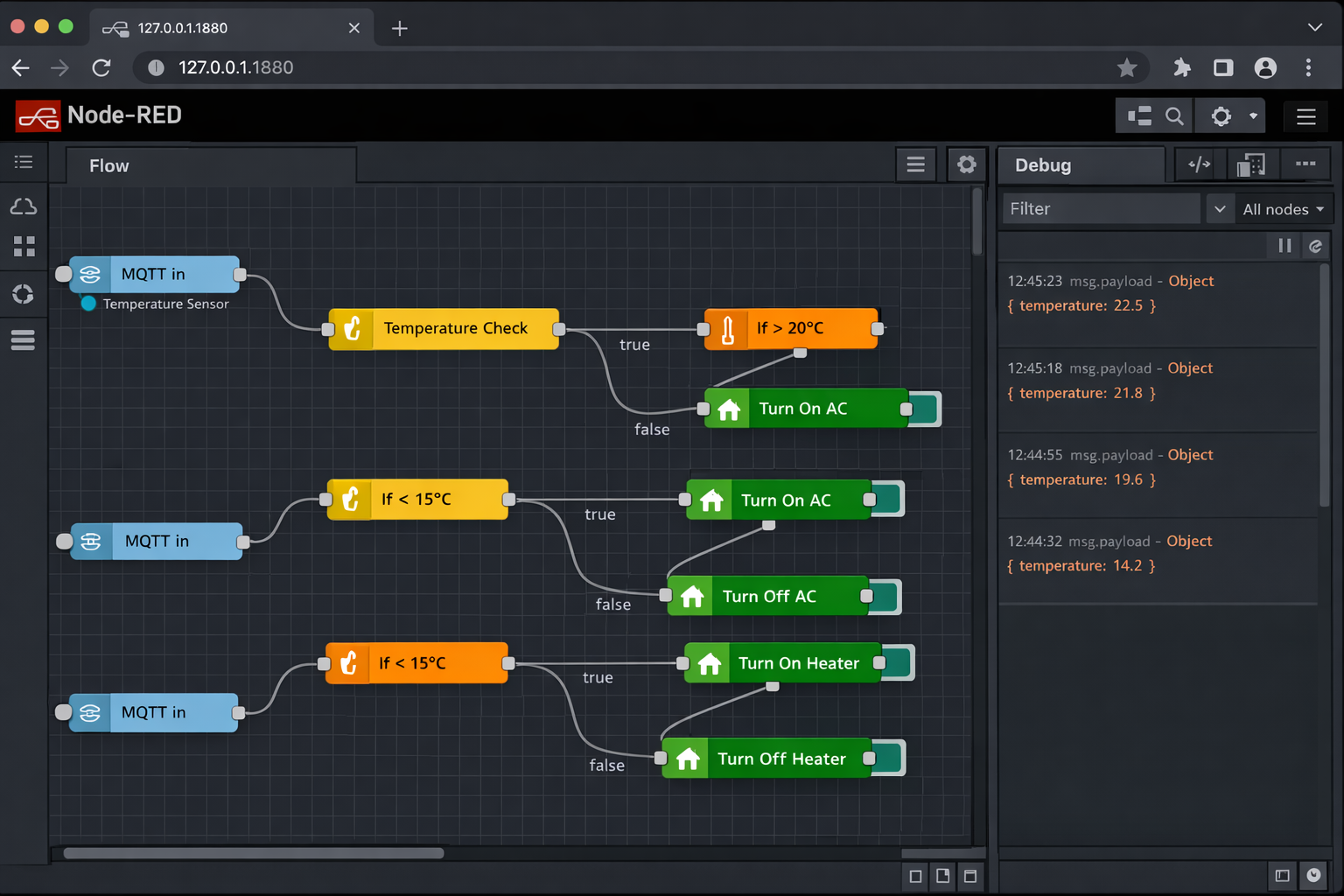Toggle the first Turn On AC node button
Viewport: 1344px width, 896px height.
(x=925, y=409)
